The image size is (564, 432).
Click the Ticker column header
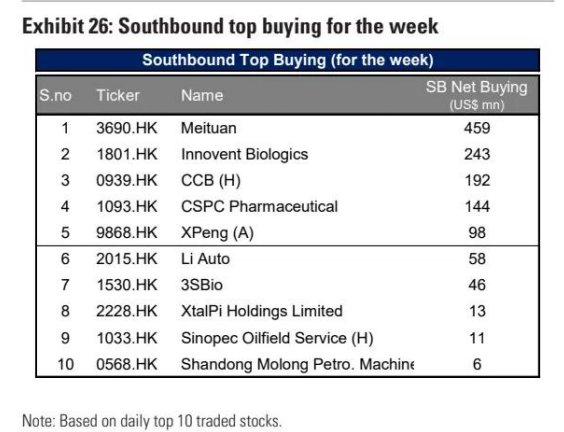tap(118, 95)
